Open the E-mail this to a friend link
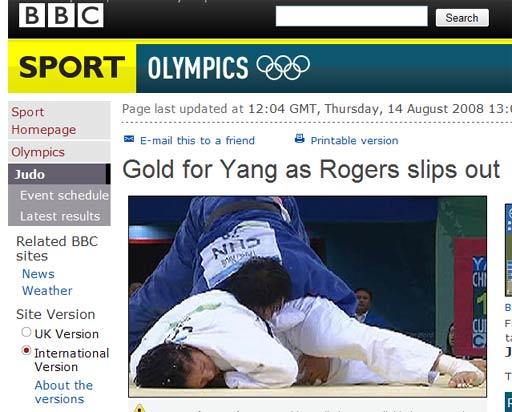The width and height of the screenshot is (512, 412). pyautogui.click(x=197, y=140)
